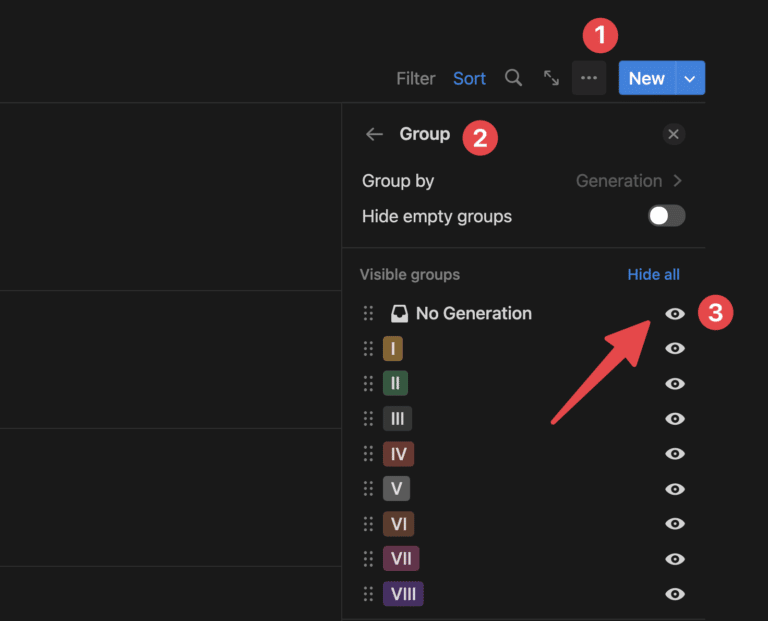Hide group IV using its eye icon
This screenshot has height=621, width=768.
(675, 454)
